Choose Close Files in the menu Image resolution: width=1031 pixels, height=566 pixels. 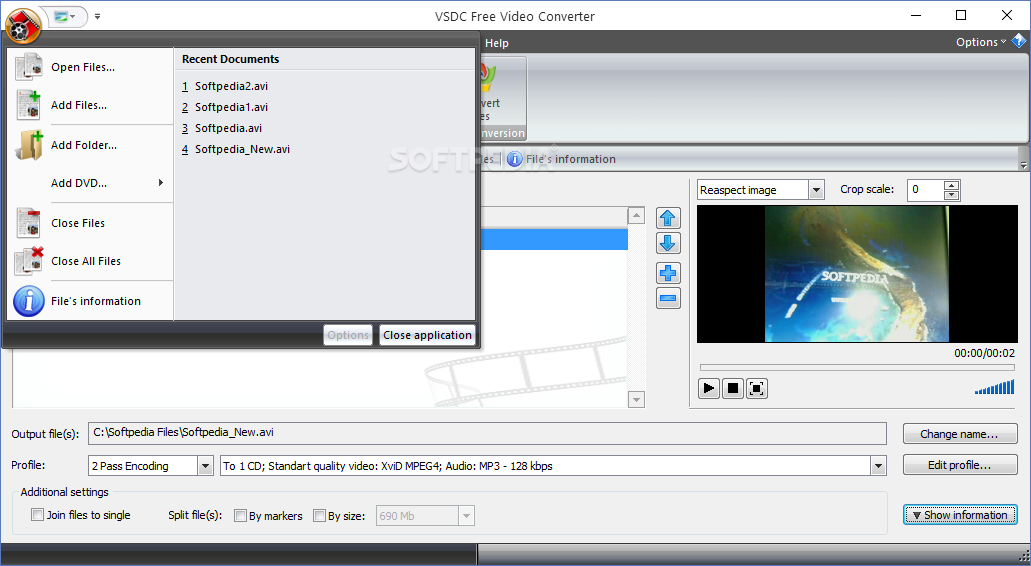[x=92, y=224]
